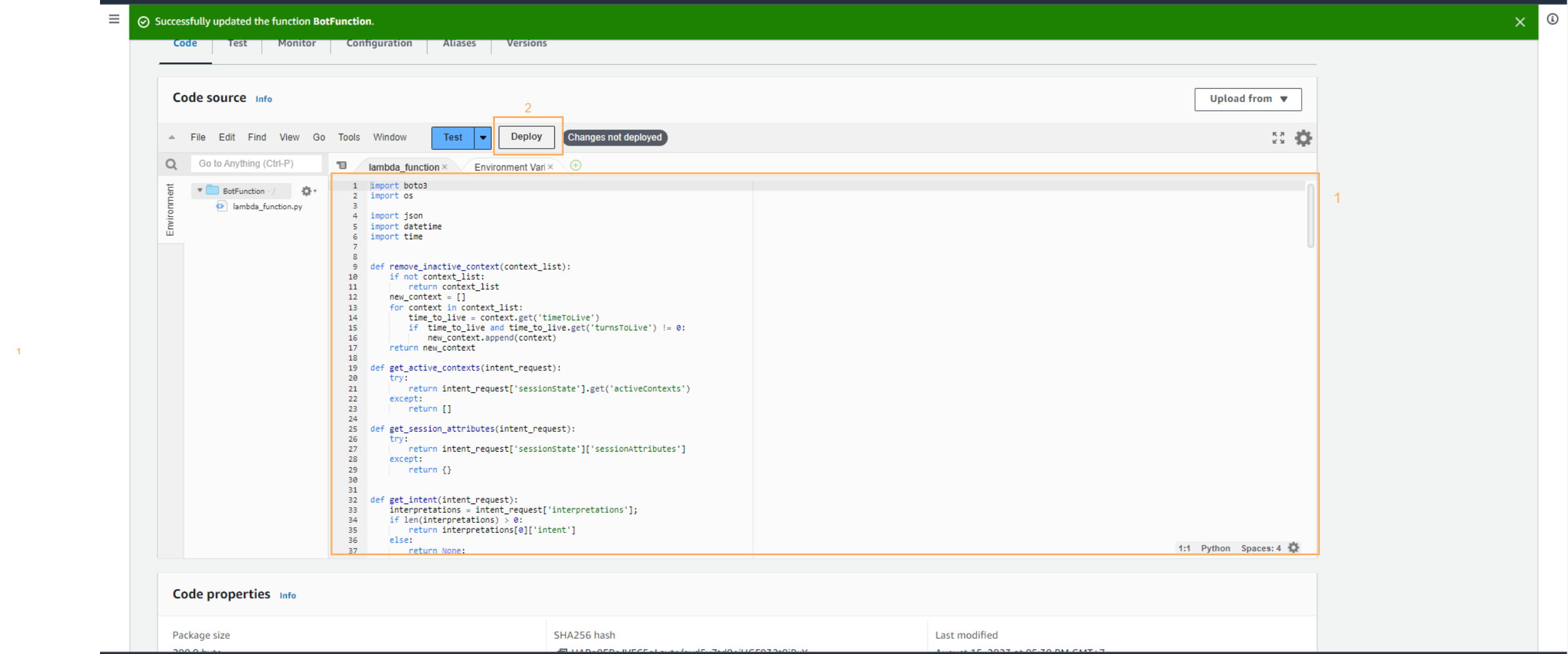This screenshot has height=654, width=1568.
Task: Click the Last modified label
Action: click(966, 635)
